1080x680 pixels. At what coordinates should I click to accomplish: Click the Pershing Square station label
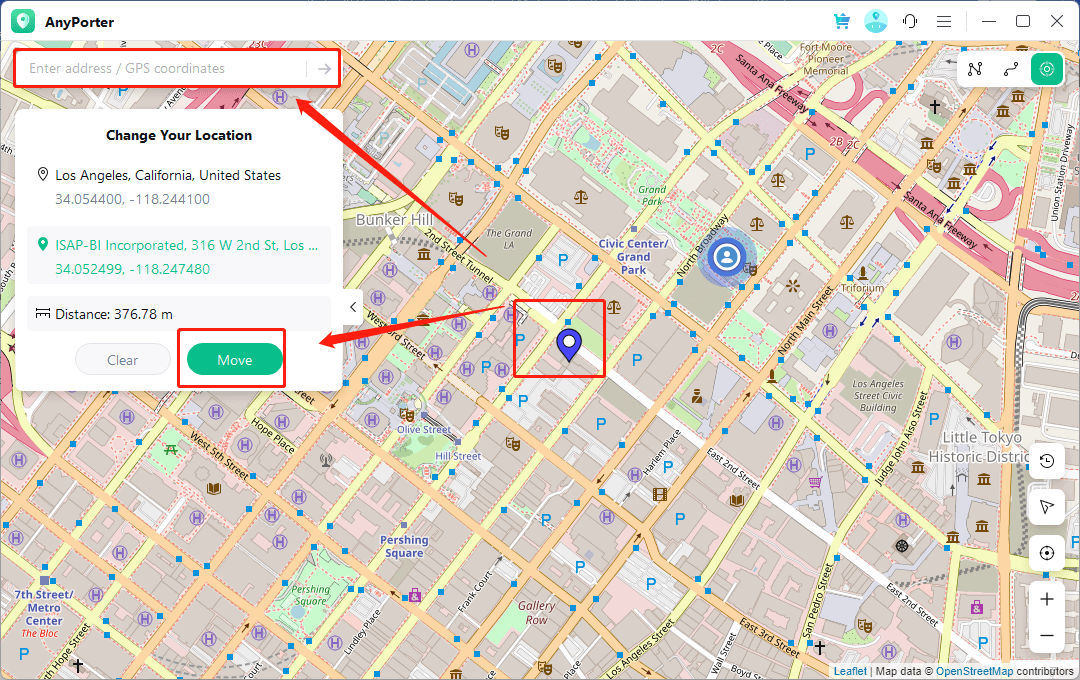coord(404,546)
